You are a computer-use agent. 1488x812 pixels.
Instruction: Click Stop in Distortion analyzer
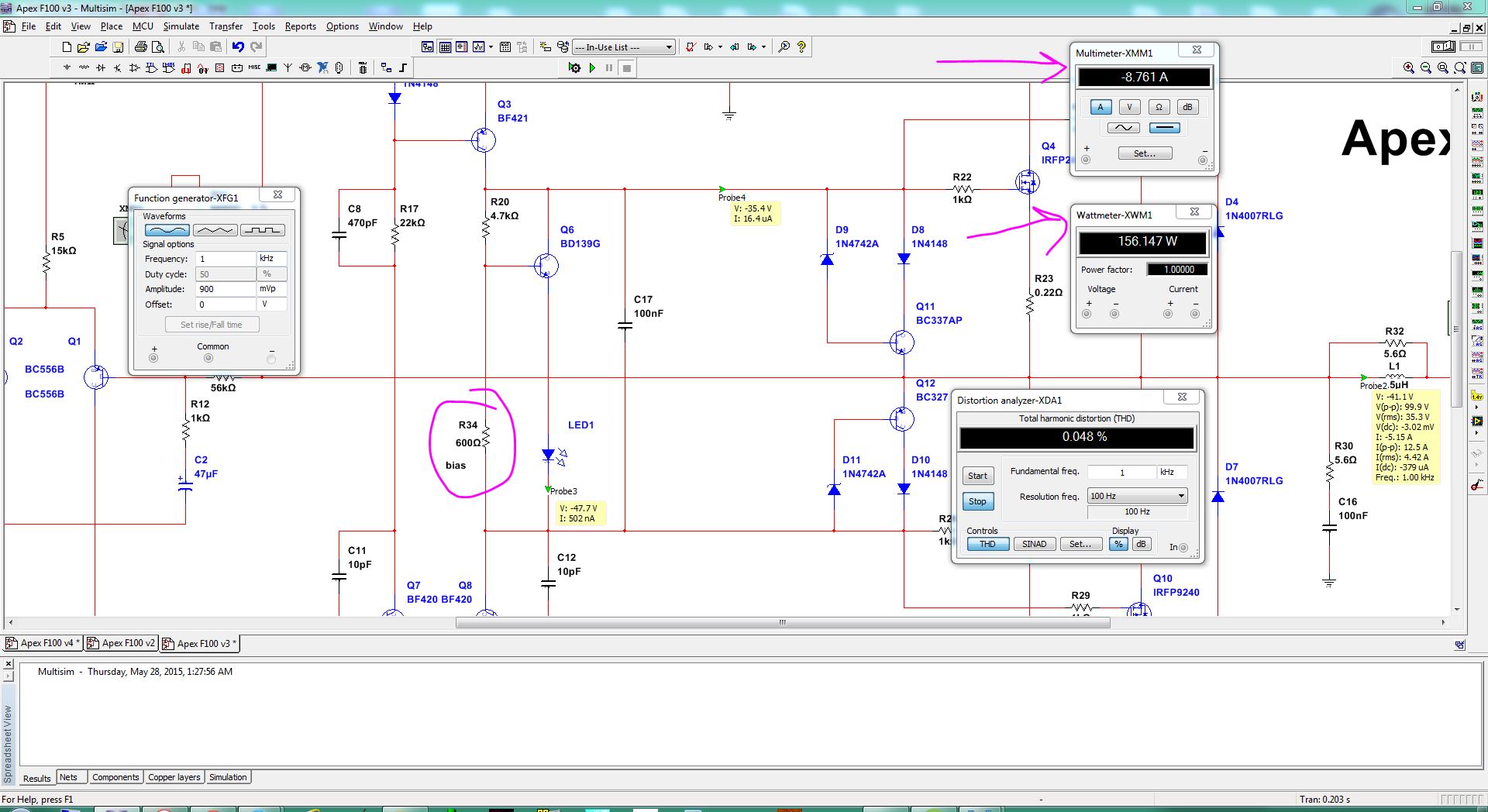(x=977, y=501)
